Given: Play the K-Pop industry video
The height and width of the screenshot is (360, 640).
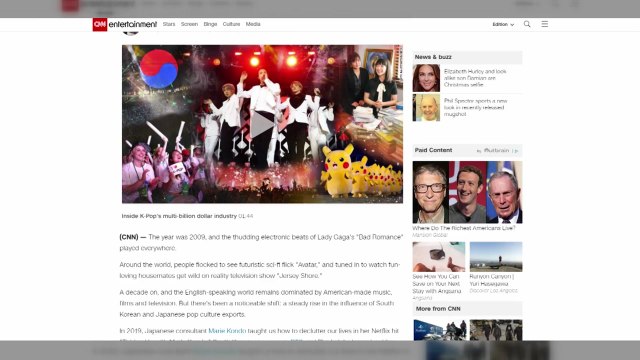Looking at the screenshot, I should 262,124.
